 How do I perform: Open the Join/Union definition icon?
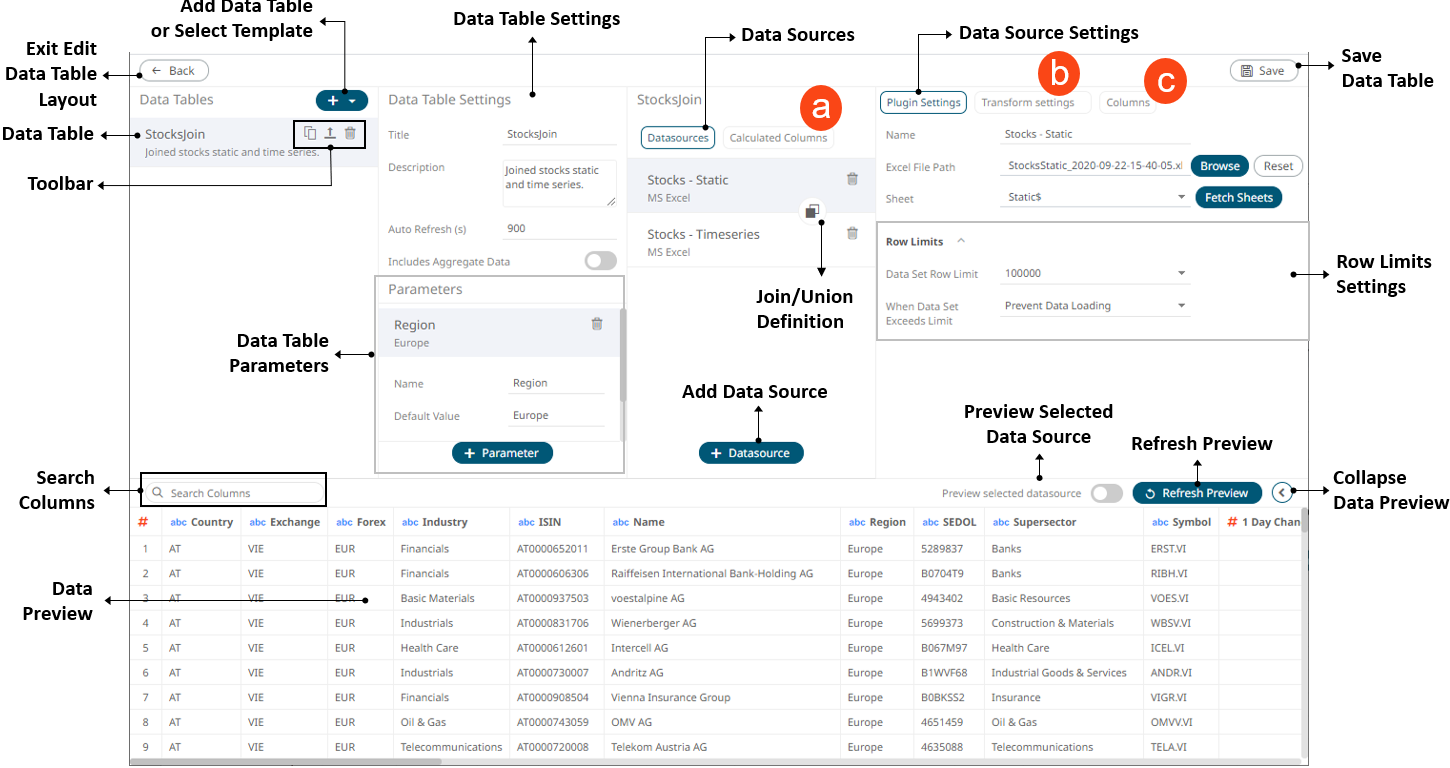tap(812, 211)
